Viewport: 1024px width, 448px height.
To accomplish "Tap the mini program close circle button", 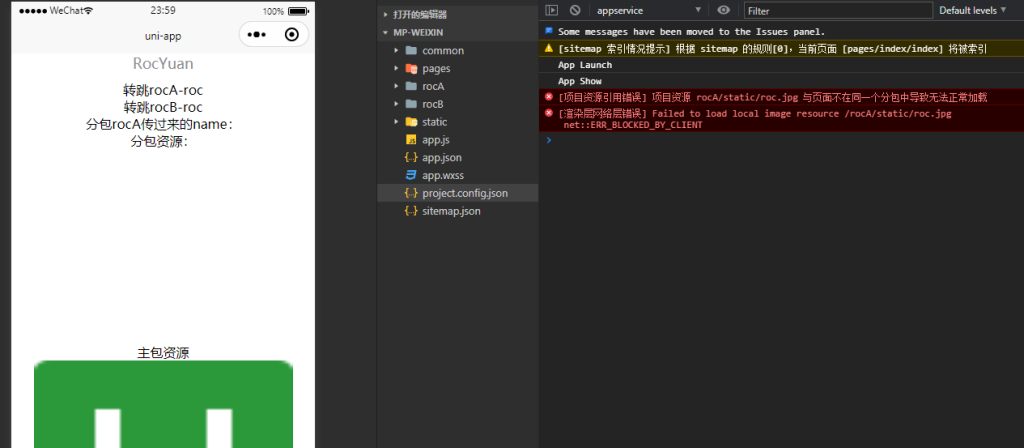I will (x=292, y=35).
